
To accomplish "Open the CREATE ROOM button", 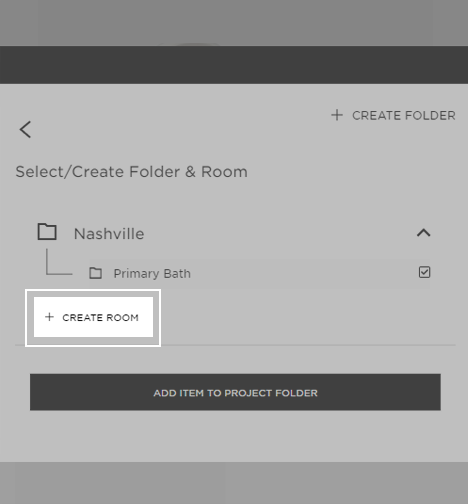I will [x=93, y=317].
